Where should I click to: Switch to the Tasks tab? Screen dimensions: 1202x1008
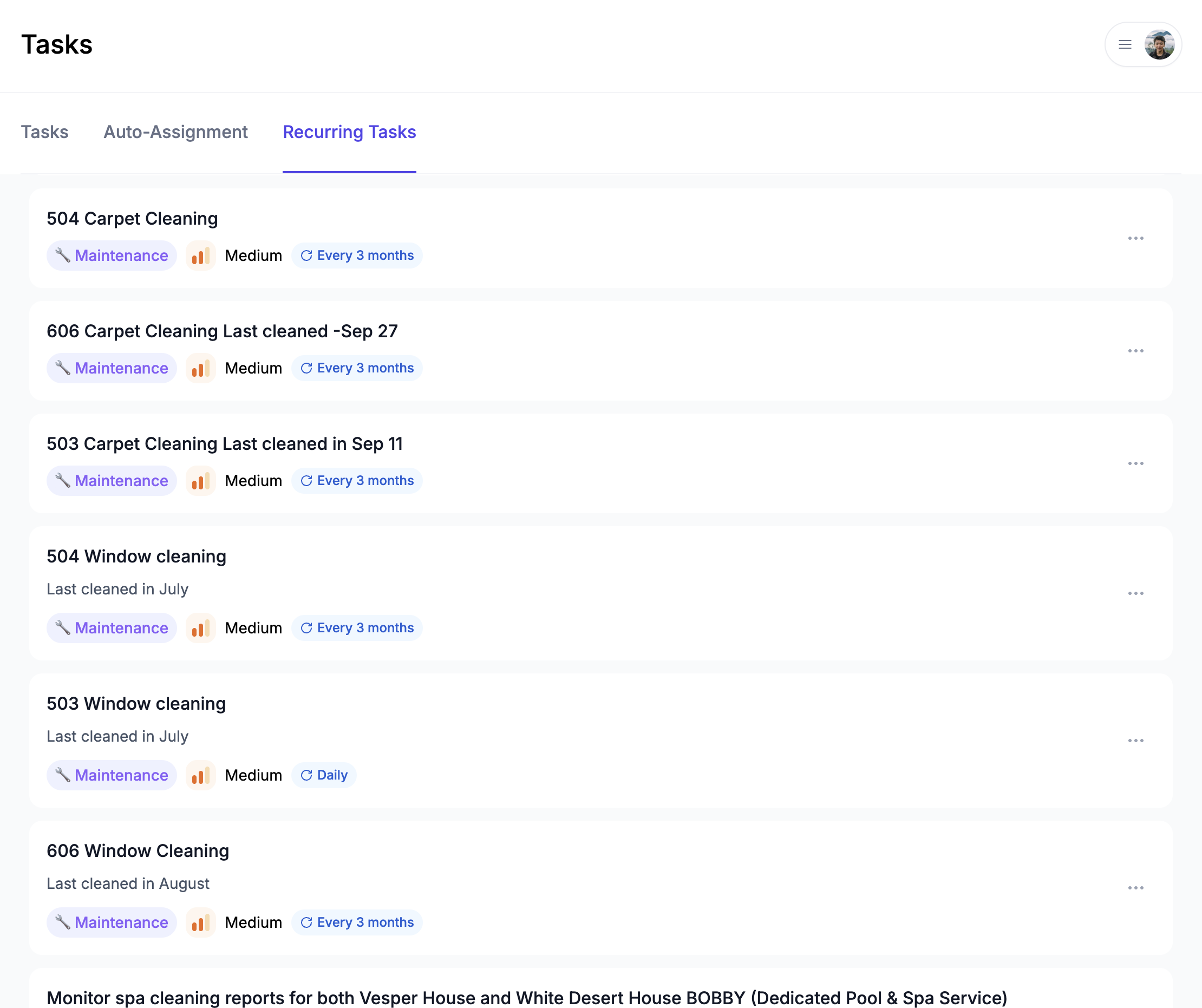point(44,132)
